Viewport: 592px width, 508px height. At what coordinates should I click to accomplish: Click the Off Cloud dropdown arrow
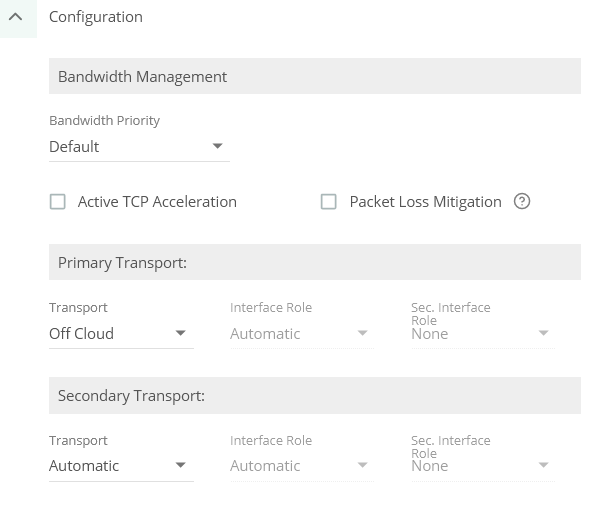181,333
